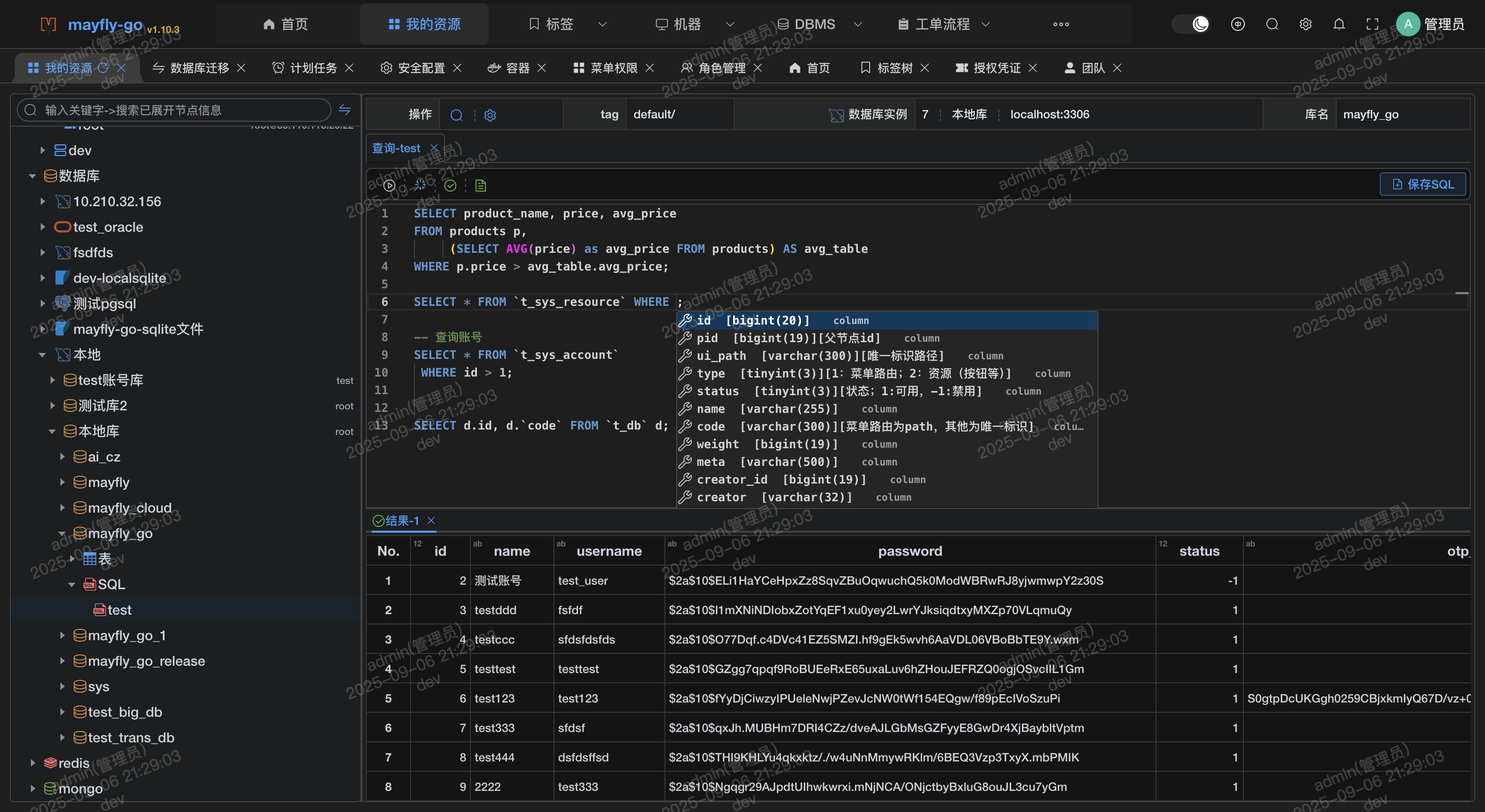
Task: Run the SQL with the play icon
Action: coord(389,186)
